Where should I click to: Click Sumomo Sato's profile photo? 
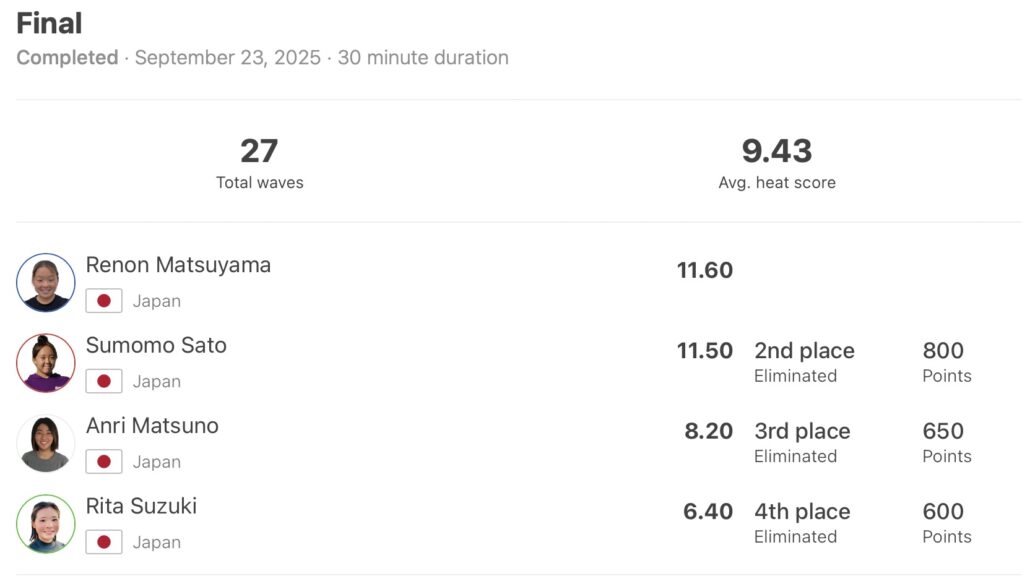[x=46, y=363]
